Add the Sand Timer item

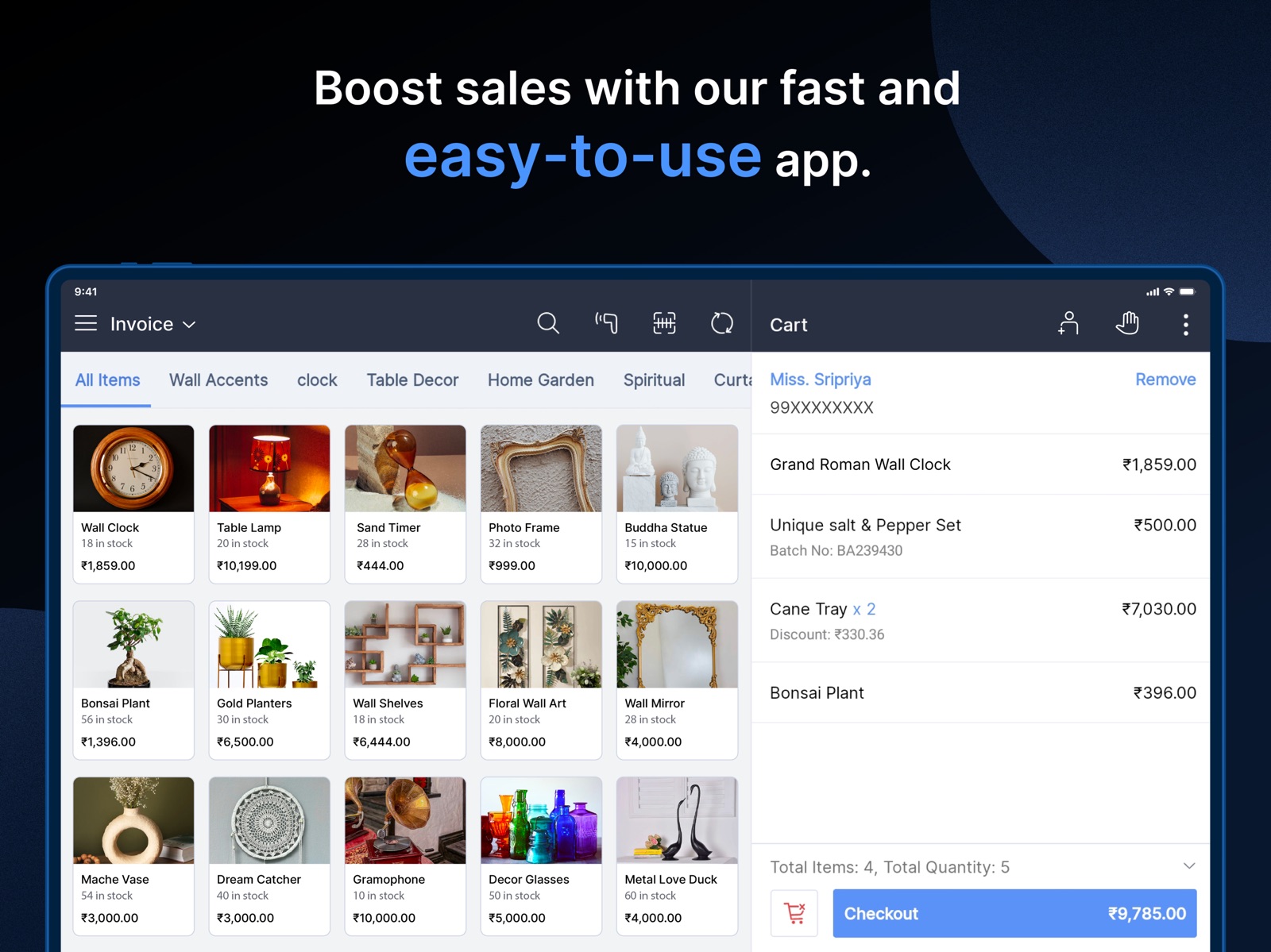click(x=405, y=504)
